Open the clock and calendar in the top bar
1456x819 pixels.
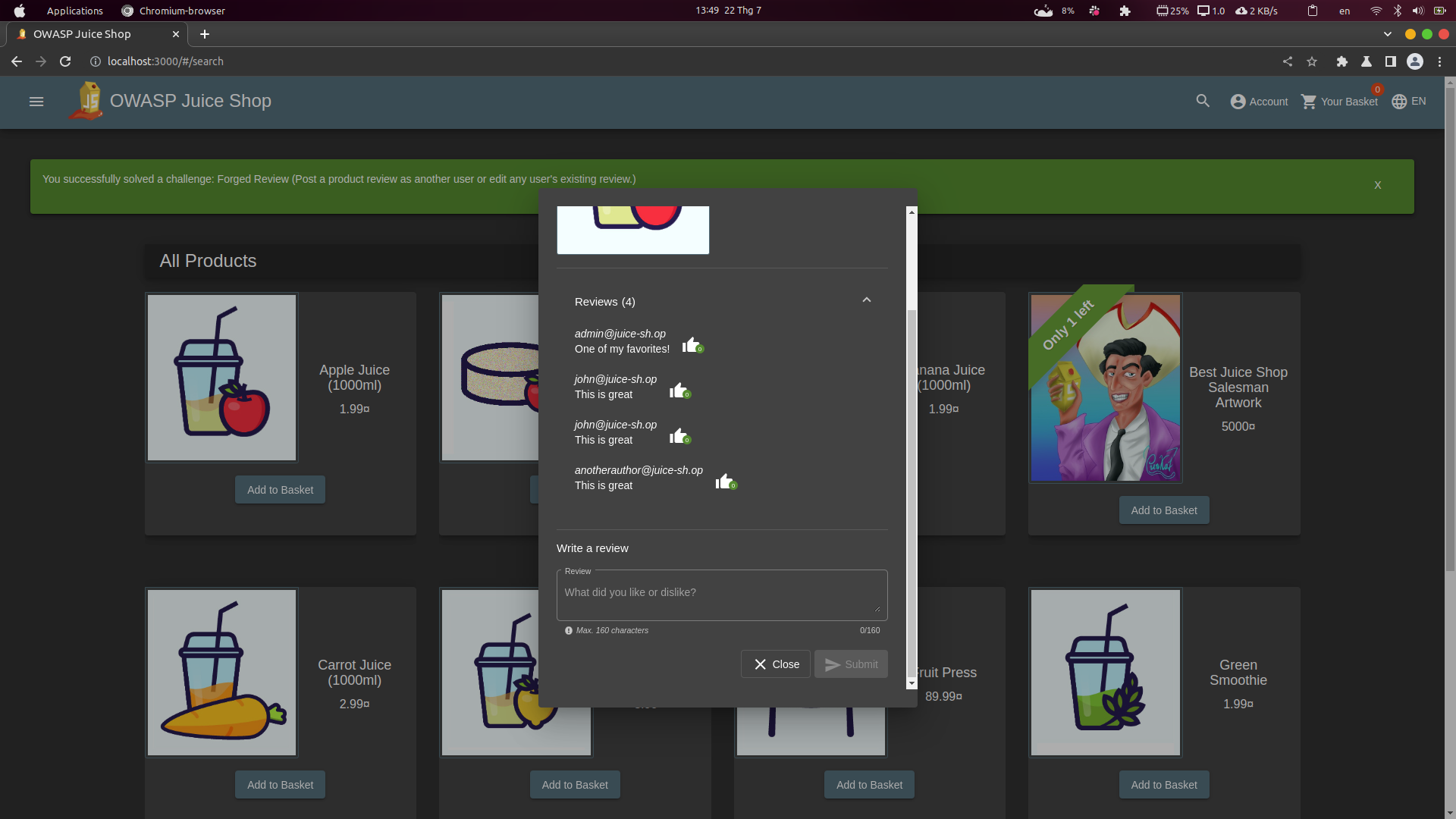(728, 11)
